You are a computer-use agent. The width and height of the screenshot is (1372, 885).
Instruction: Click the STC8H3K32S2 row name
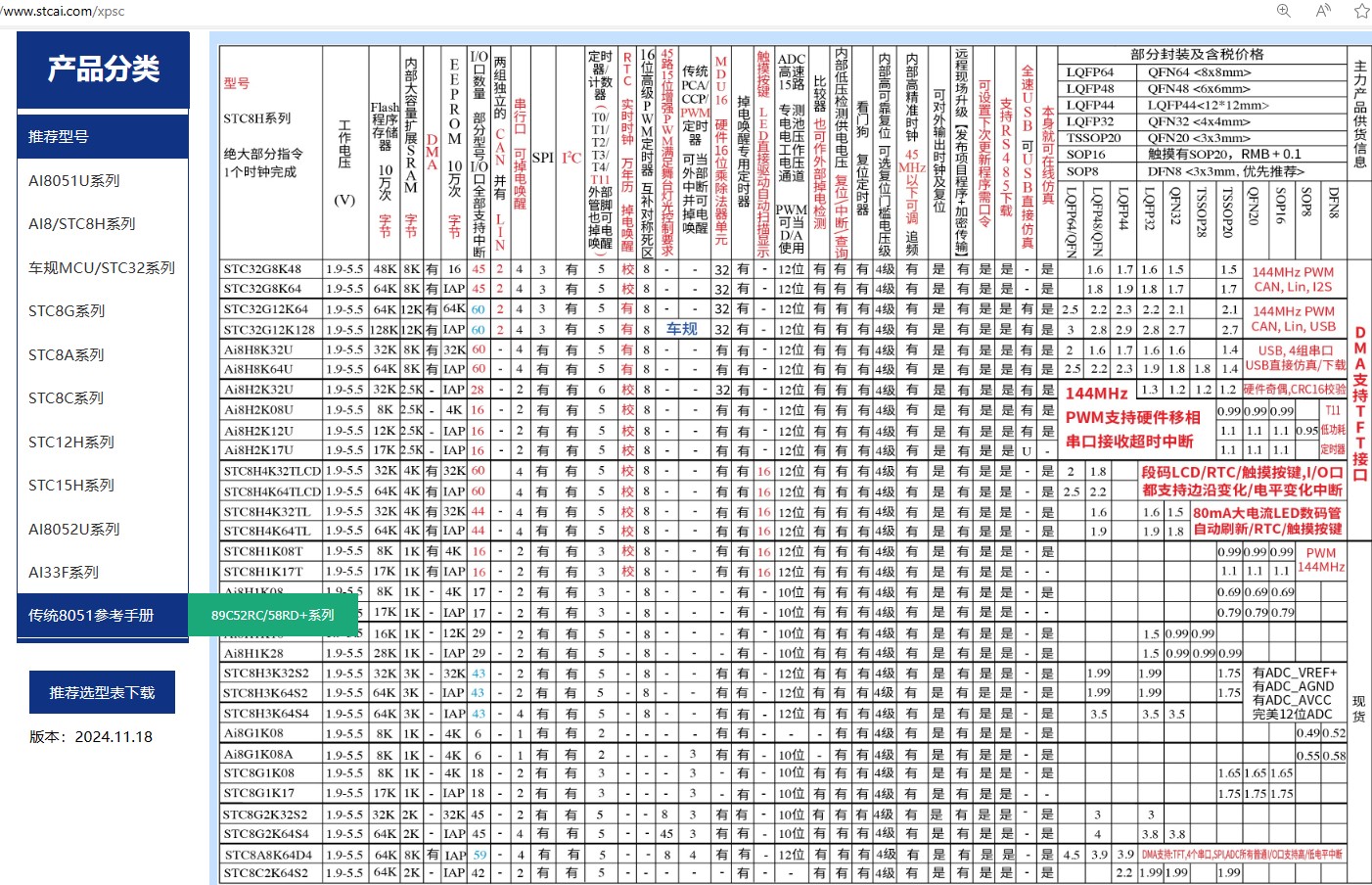pos(266,674)
